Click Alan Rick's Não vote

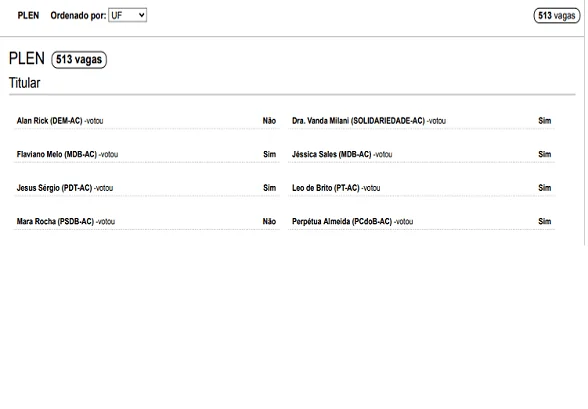(x=269, y=121)
